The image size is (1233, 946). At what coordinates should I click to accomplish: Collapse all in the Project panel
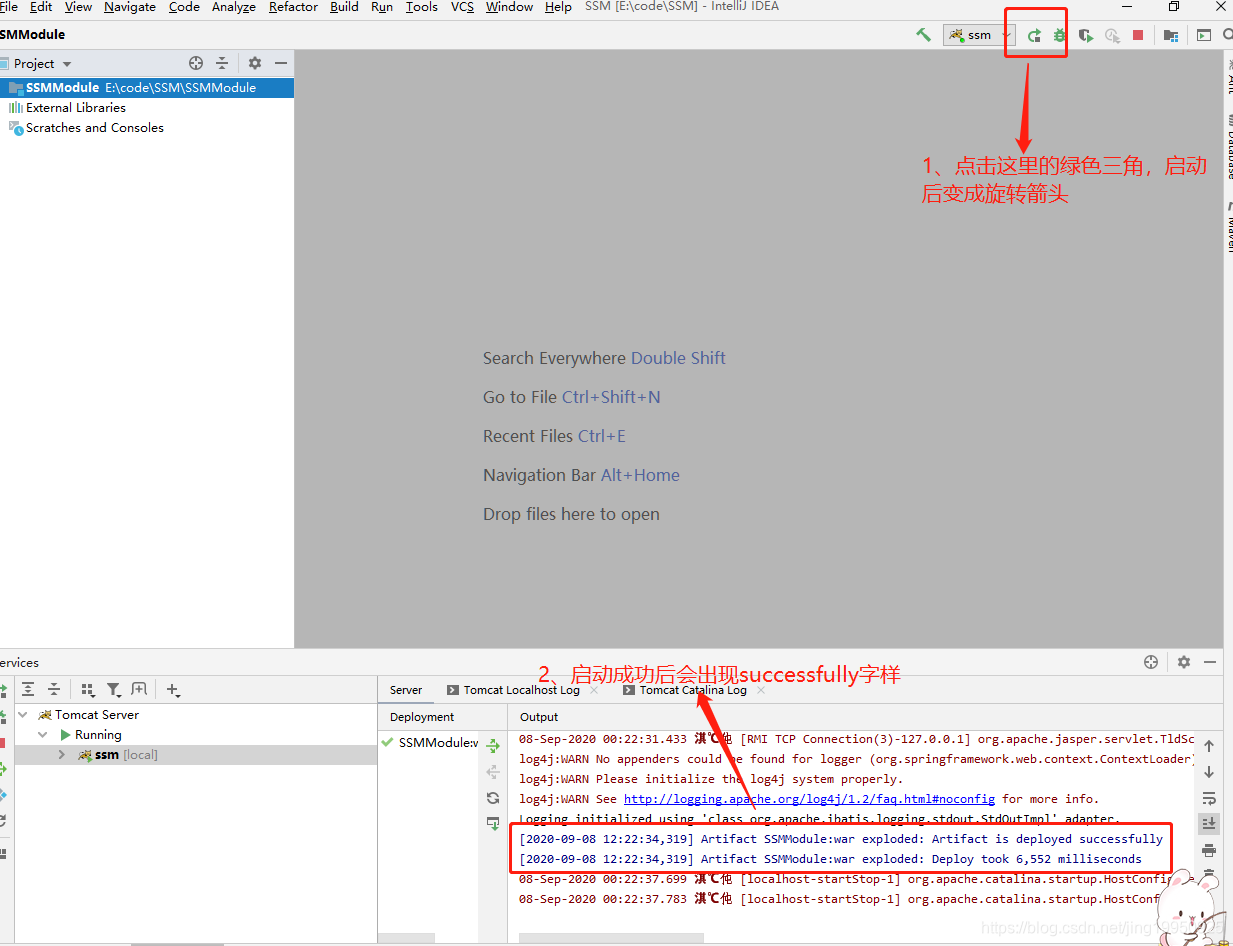click(x=222, y=63)
